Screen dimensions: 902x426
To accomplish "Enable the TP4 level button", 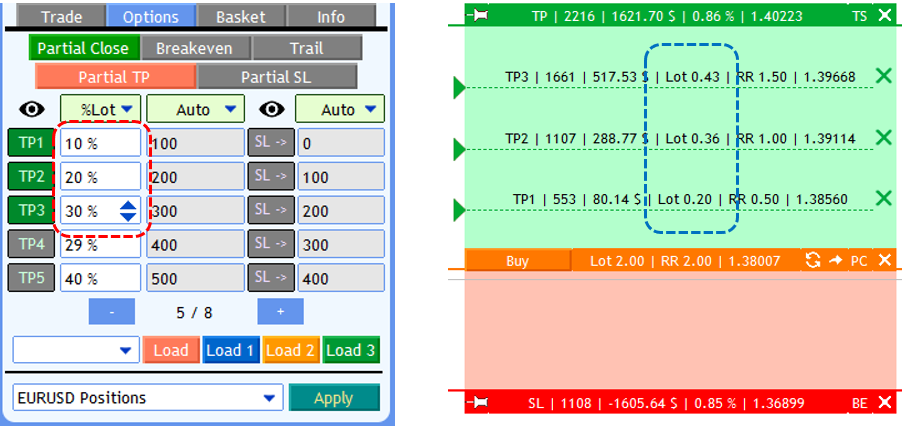I will [x=31, y=244].
